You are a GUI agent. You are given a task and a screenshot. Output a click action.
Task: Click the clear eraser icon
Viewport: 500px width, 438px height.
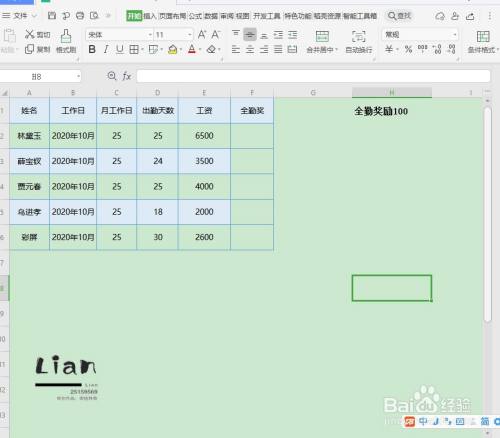click(x=211, y=49)
